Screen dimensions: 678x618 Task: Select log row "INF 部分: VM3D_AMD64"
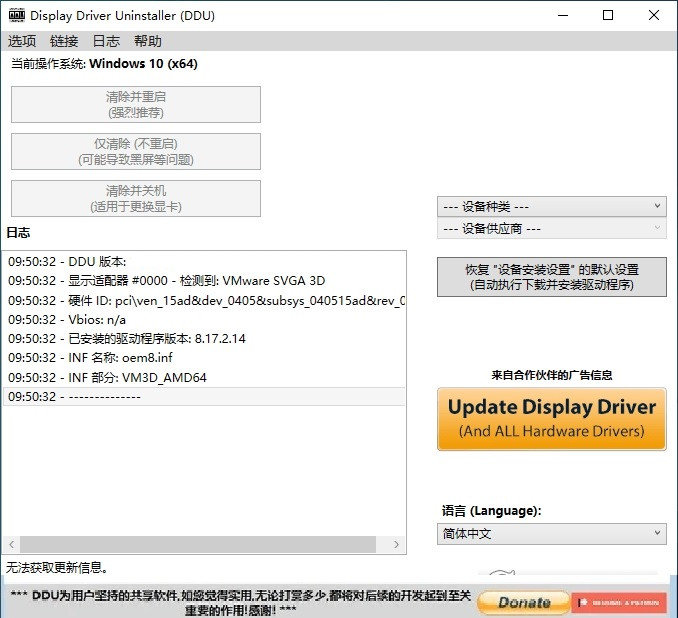(x=204, y=377)
